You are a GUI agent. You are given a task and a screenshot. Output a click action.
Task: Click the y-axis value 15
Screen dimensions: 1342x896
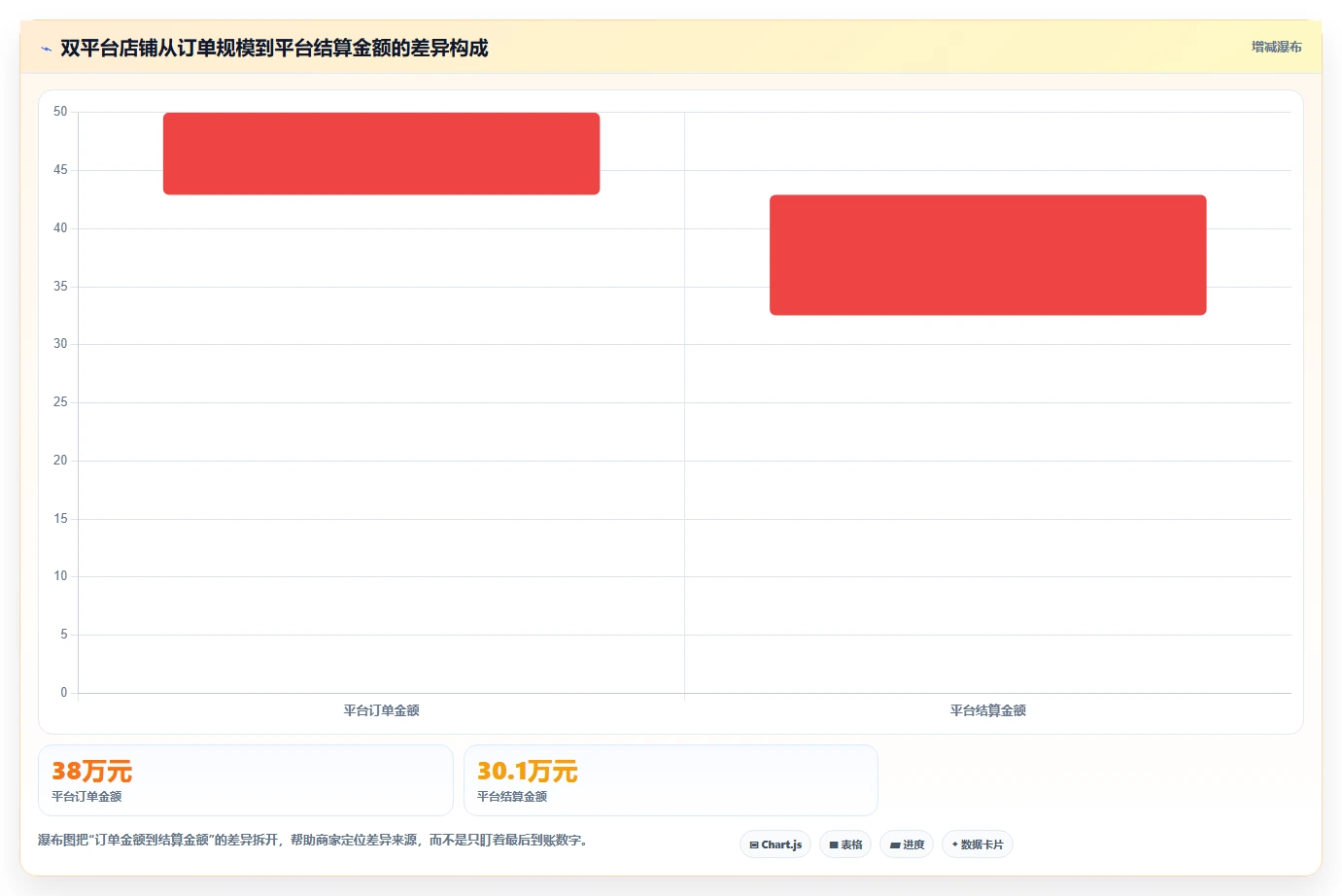[60, 519]
